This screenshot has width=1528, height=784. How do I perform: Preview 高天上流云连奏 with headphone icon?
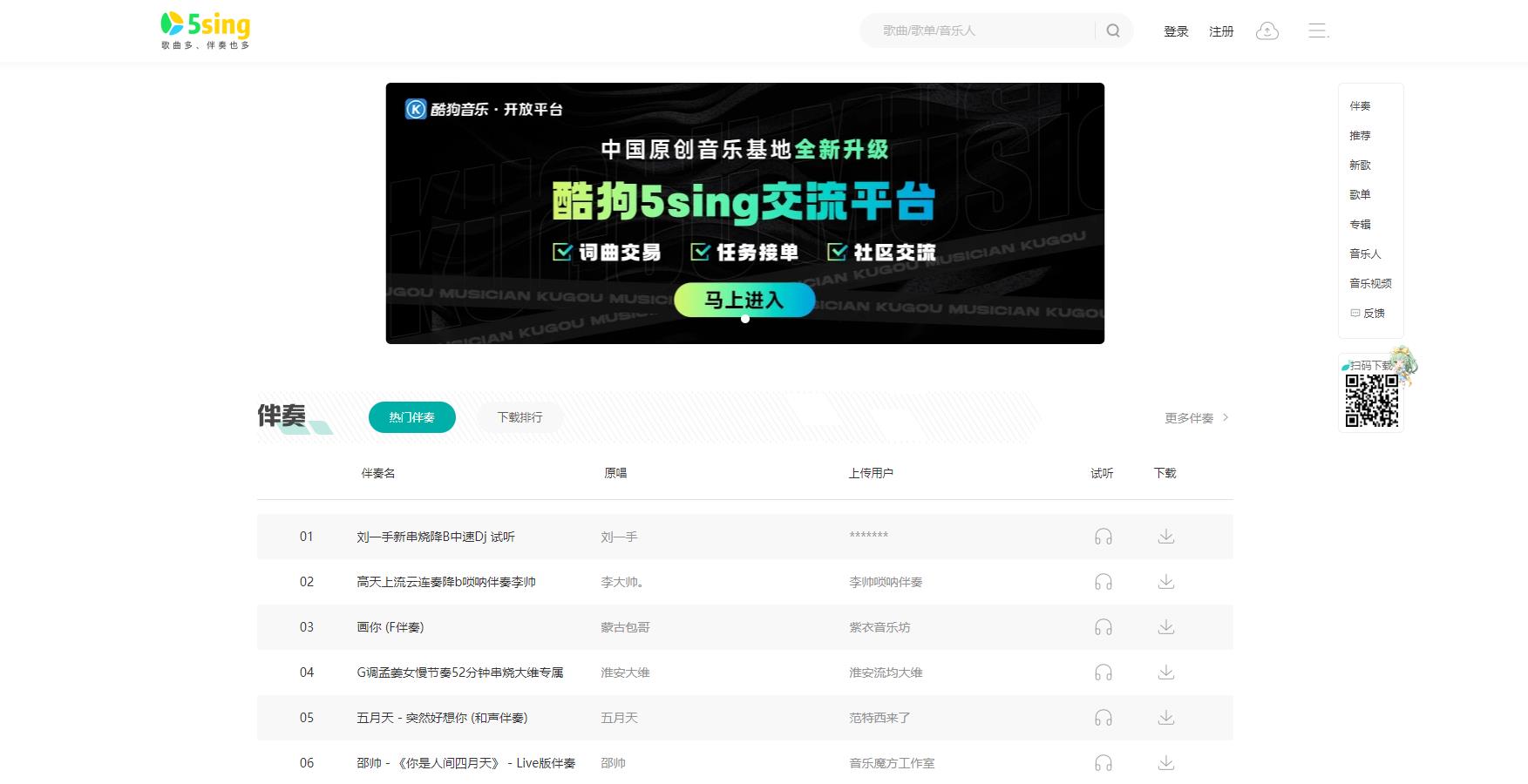click(x=1104, y=582)
